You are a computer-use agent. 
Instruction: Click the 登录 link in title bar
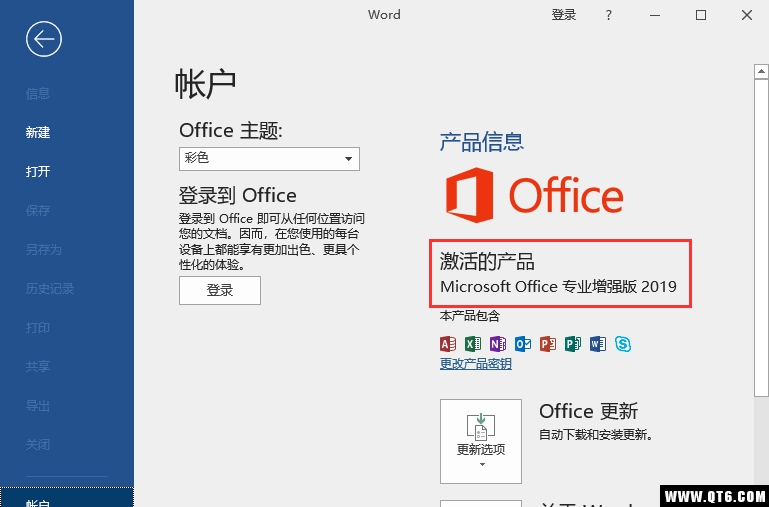tap(564, 15)
